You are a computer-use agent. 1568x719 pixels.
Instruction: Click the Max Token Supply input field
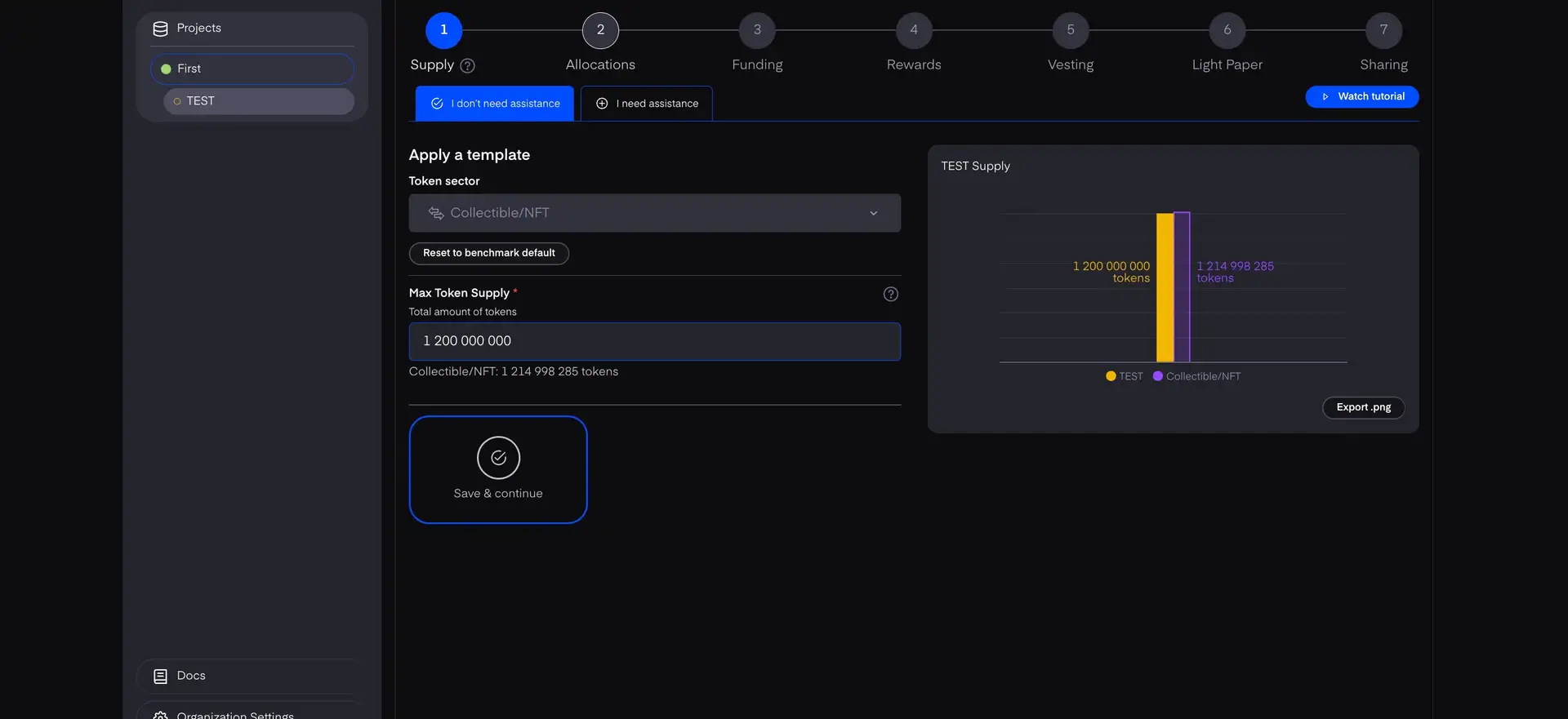653,341
